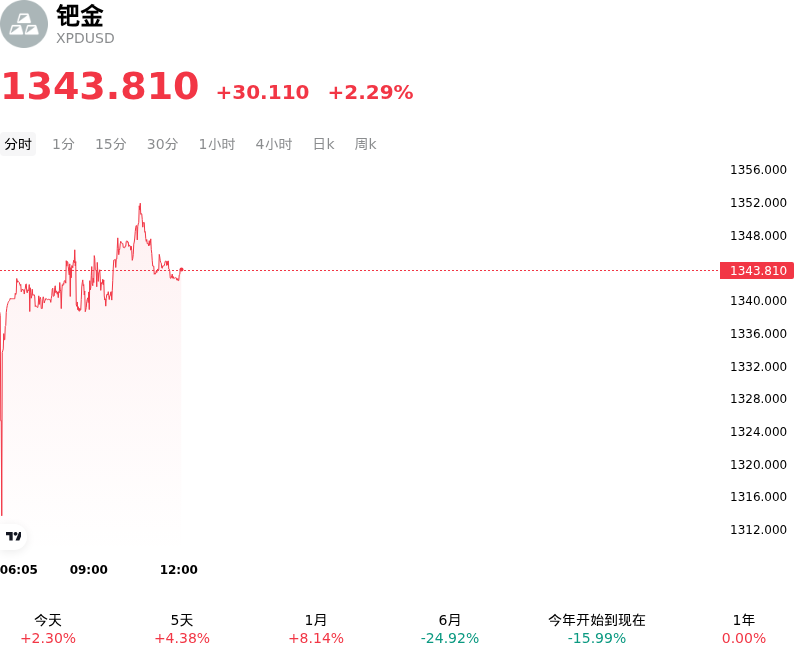Image resolution: width=800 pixels, height=658 pixels.
Task: Click the red 1343.810 price label
Action: coord(757,270)
